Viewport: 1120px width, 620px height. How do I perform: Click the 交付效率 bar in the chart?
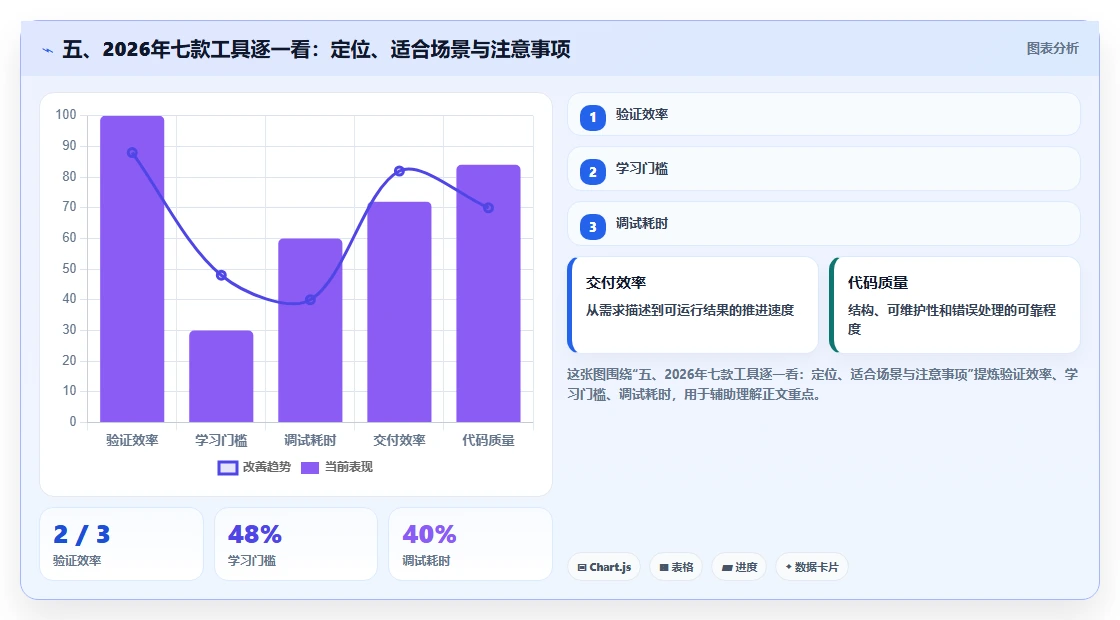point(399,312)
